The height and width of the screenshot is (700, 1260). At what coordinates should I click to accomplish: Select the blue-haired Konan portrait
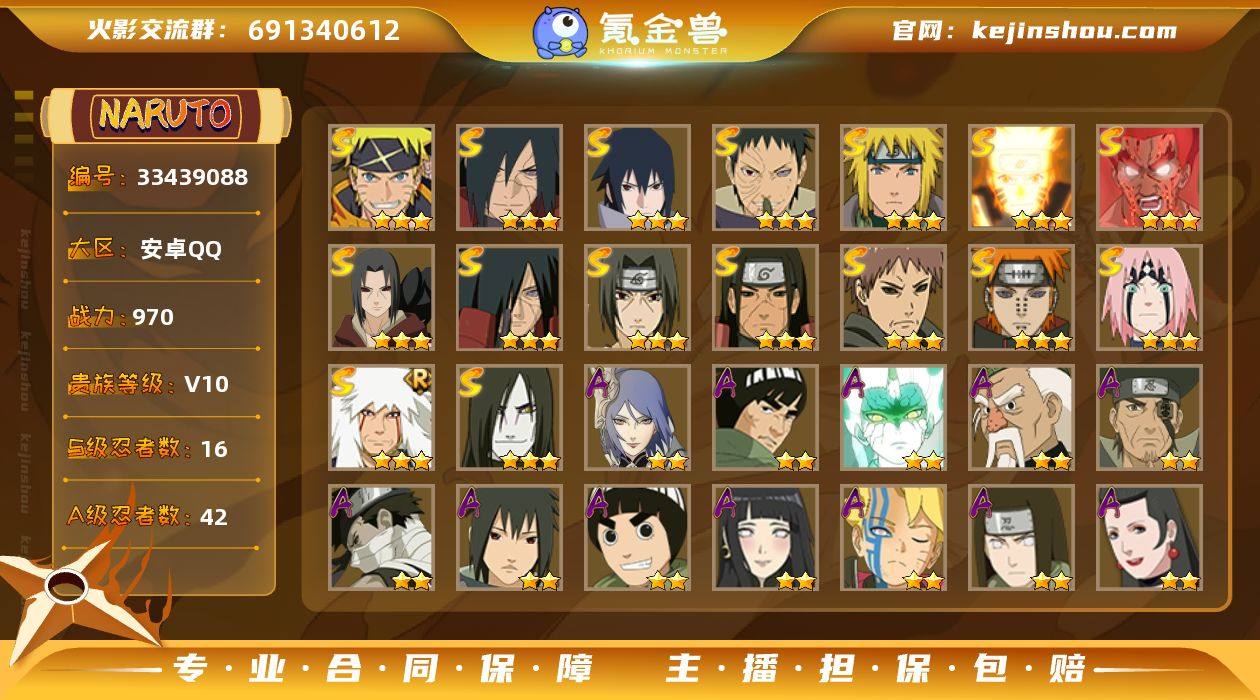pos(637,418)
